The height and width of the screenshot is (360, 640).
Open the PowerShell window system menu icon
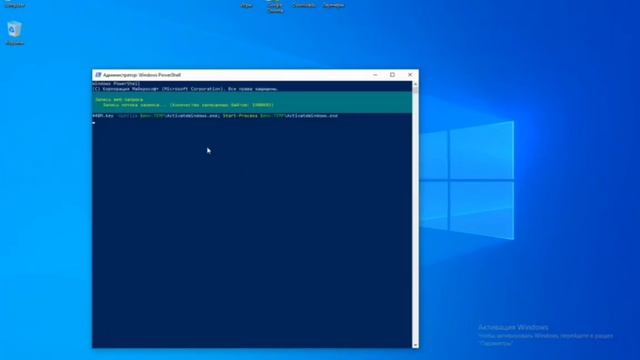tap(98, 75)
